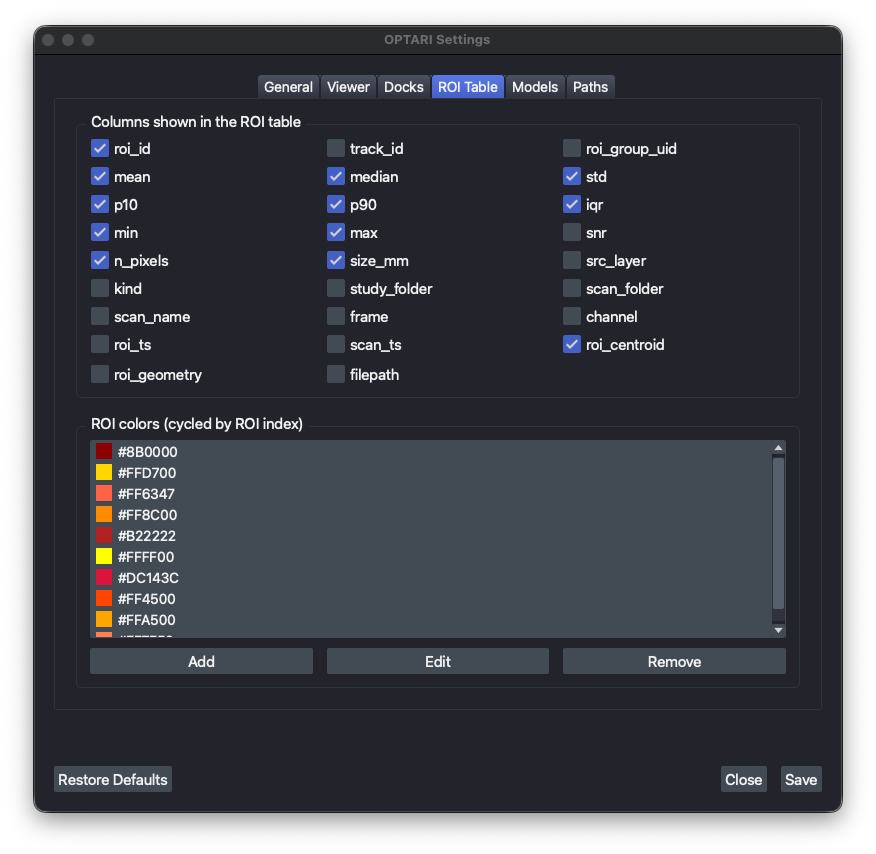Image resolution: width=876 pixels, height=854 pixels.
Task: Click the ROI colors scrollbar thumb
Action: pos(778,533)
